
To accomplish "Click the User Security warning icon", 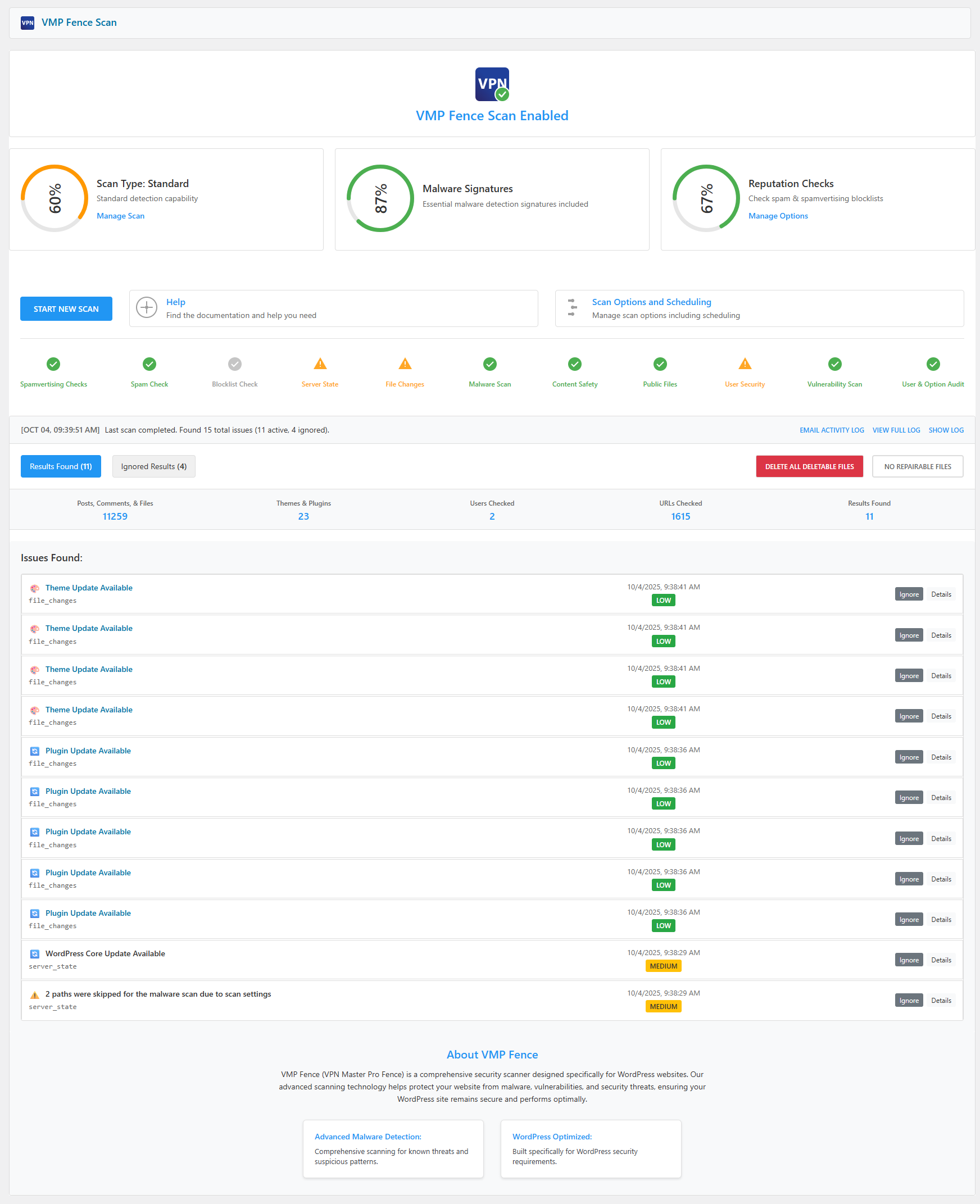I will pos(745,364).
